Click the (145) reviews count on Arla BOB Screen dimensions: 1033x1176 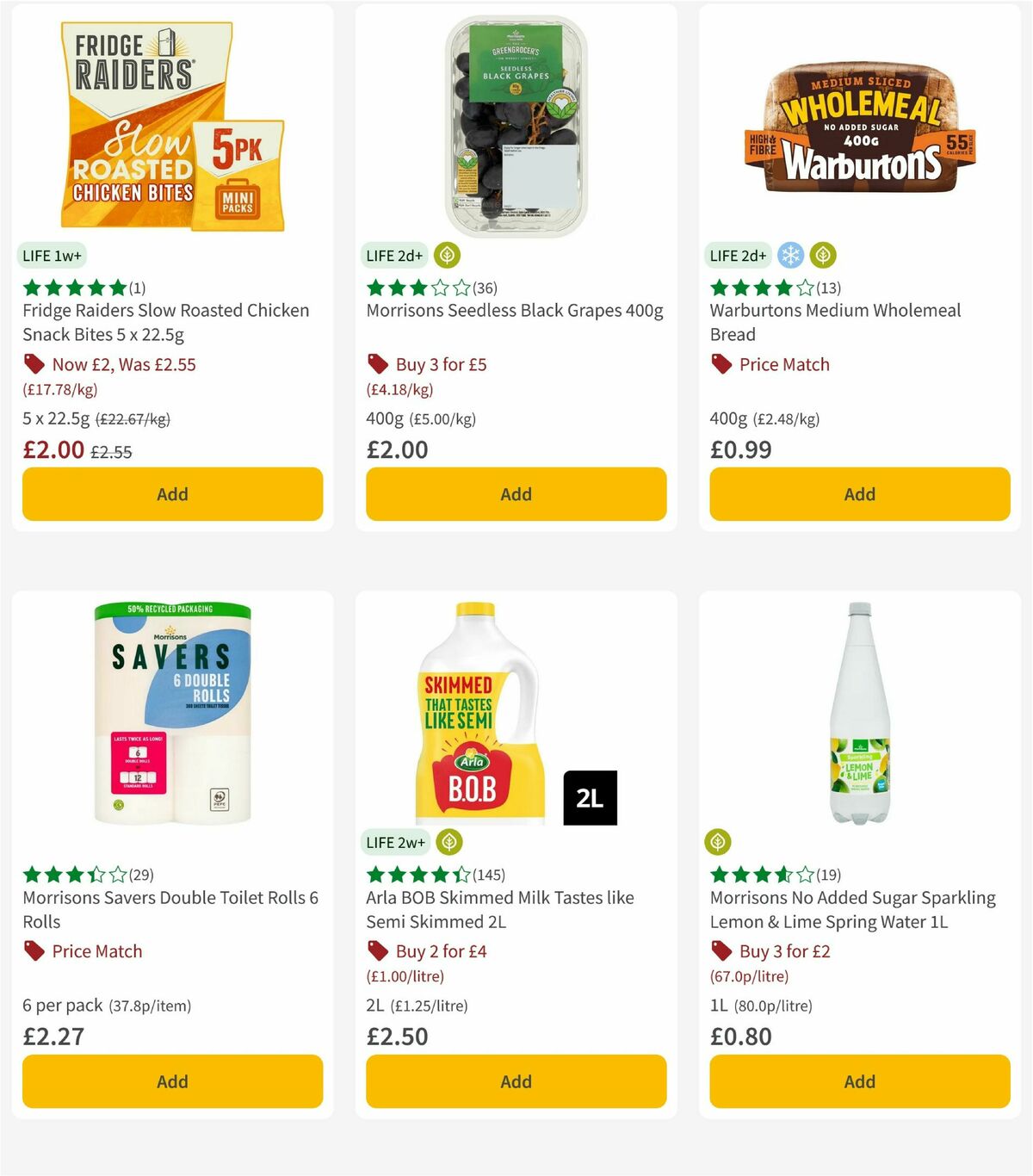coord(487,875)
